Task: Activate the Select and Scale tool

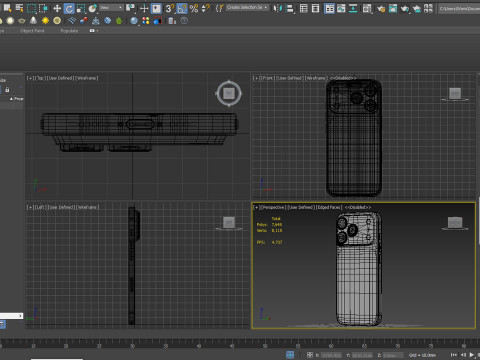Action: (x=81, y=8)
